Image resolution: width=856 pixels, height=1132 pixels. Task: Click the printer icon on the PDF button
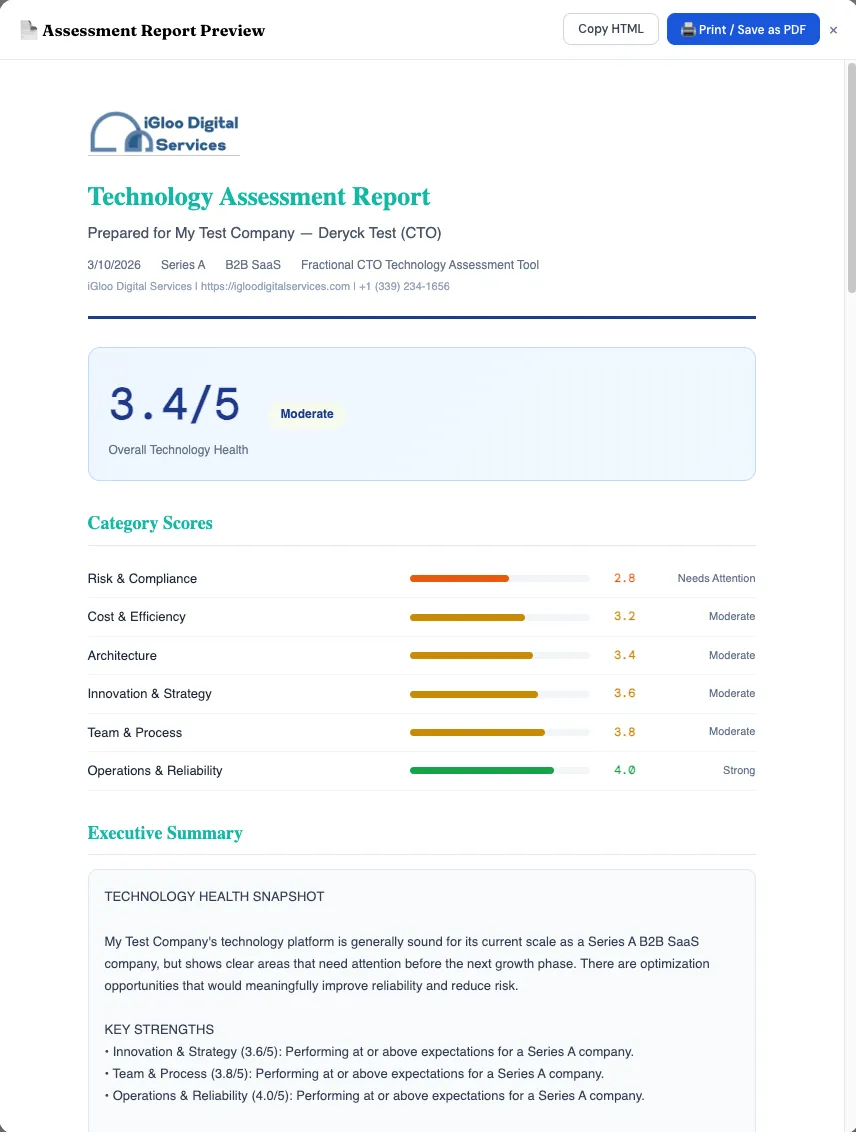coord(686,29)
